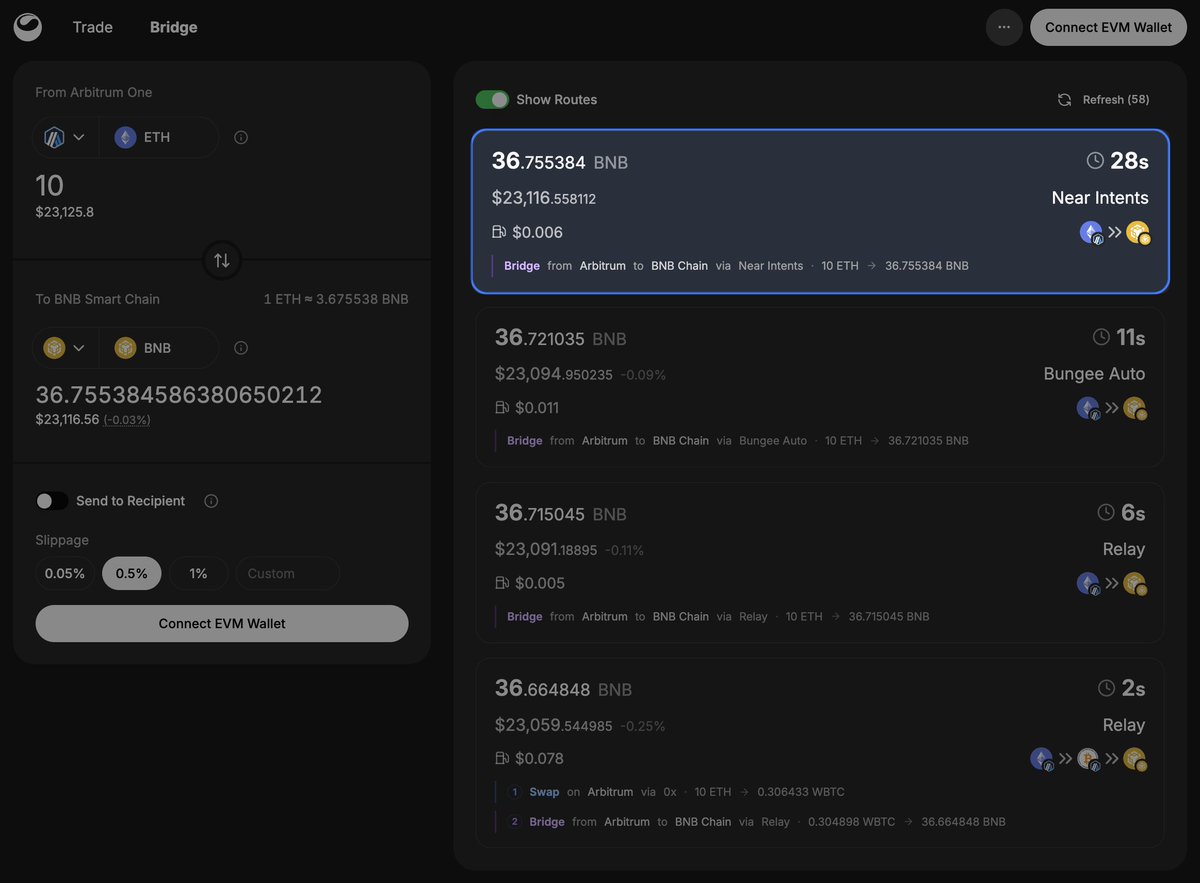
Task: Click the gas pump icon beside $0.011
Action: 502,408
